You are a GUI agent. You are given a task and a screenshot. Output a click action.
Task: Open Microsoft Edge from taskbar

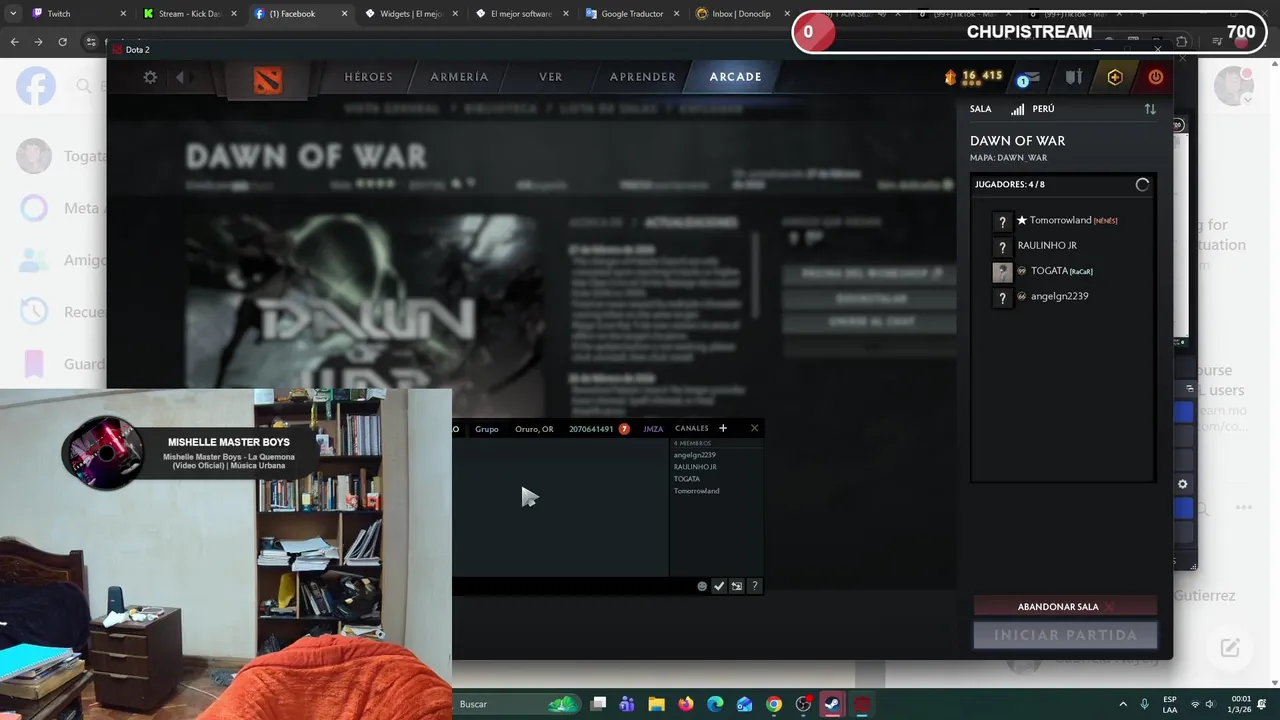715,704
